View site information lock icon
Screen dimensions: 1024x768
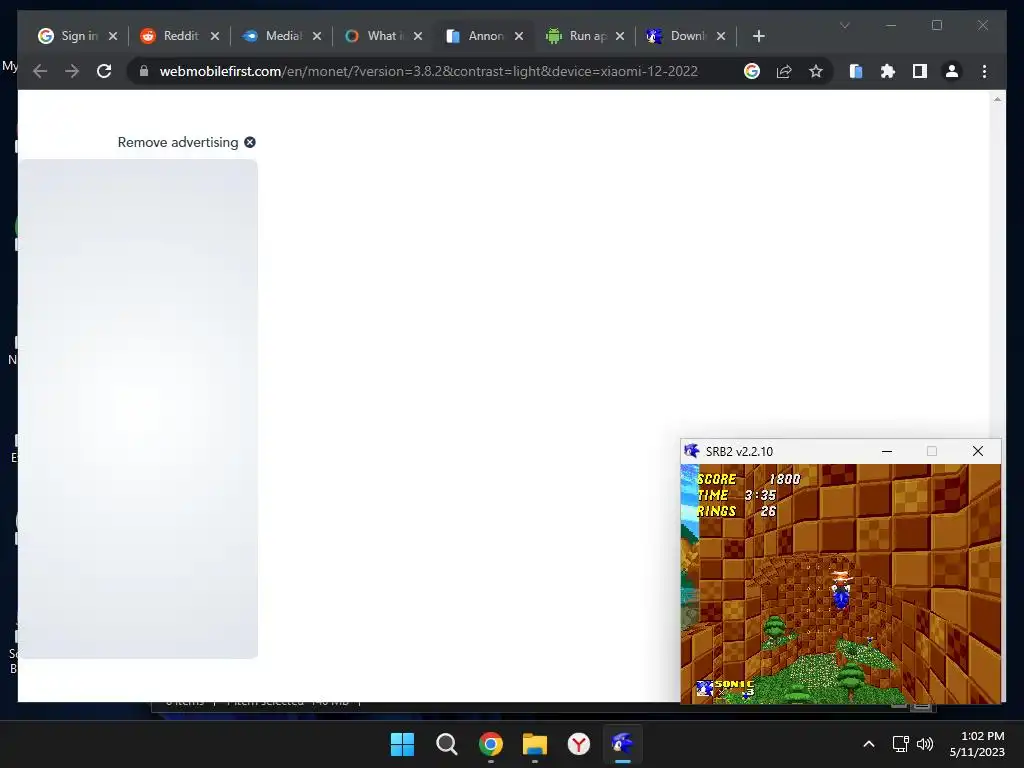[144, 71]
